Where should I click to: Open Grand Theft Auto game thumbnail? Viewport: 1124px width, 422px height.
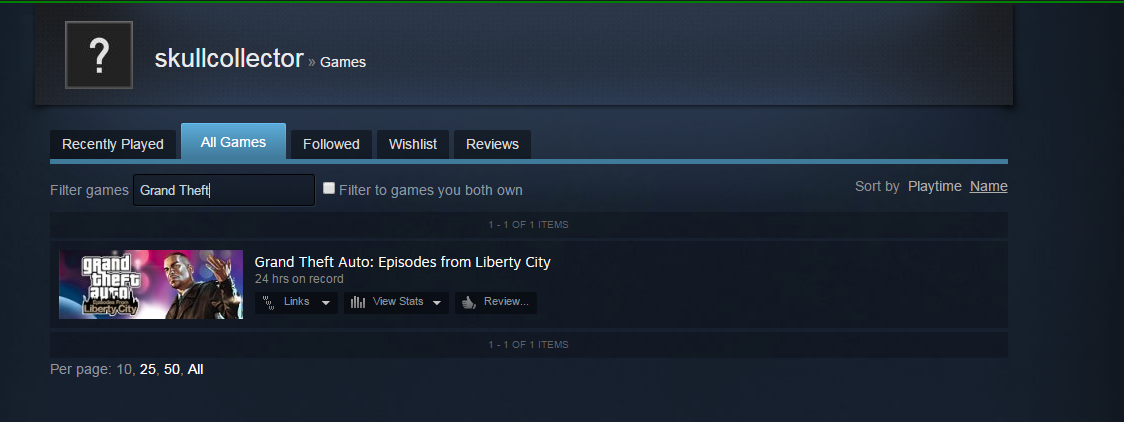tap(151, 284)
